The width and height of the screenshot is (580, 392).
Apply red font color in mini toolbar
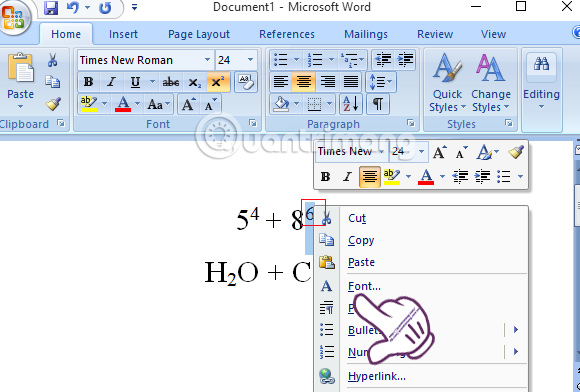coord(426,177)
